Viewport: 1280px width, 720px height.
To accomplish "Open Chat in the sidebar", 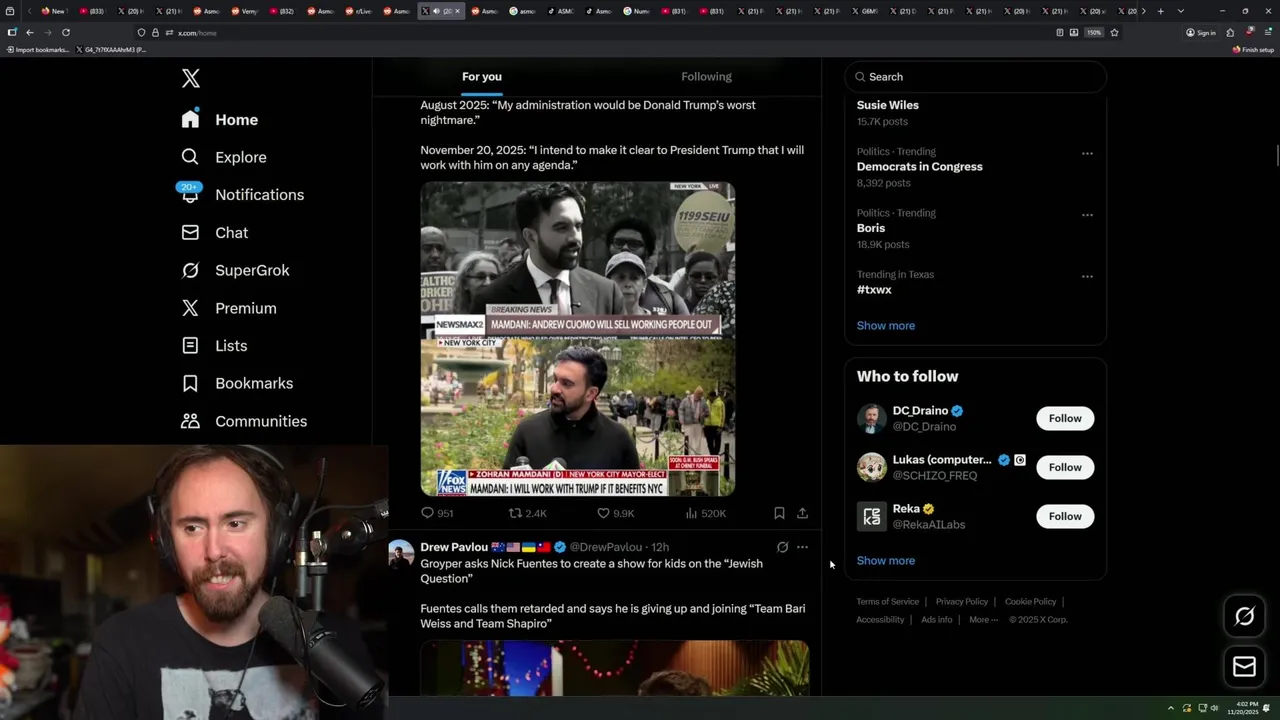I will coord(215,233).
